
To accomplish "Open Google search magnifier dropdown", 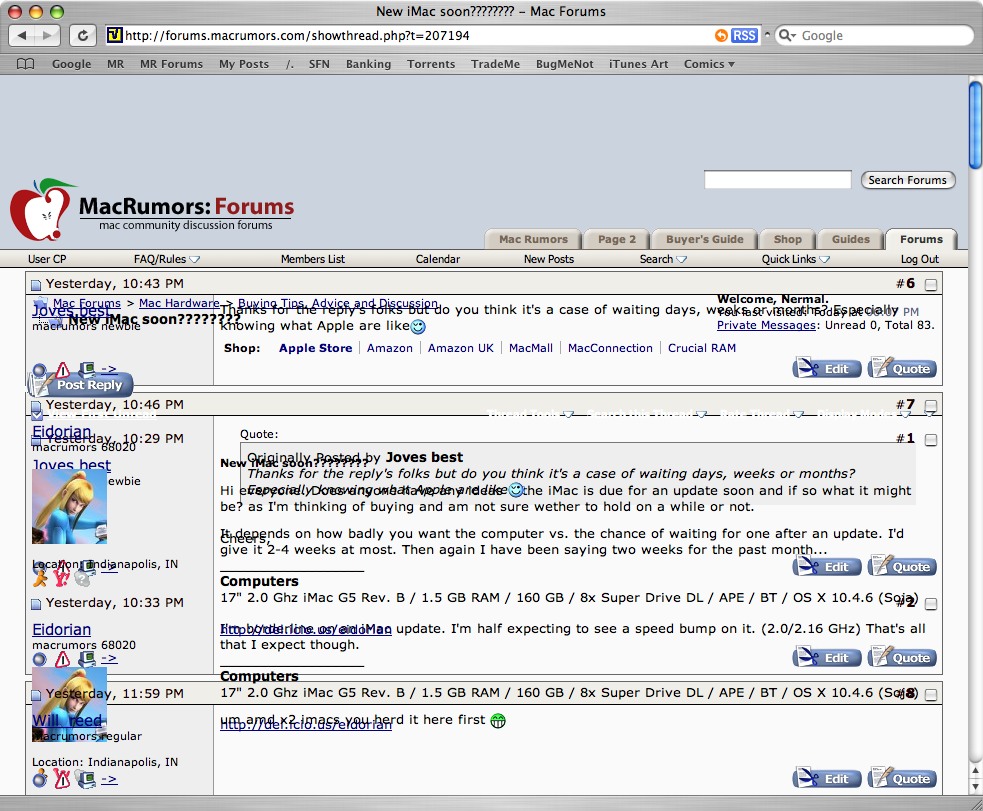I will click(787, 36).
